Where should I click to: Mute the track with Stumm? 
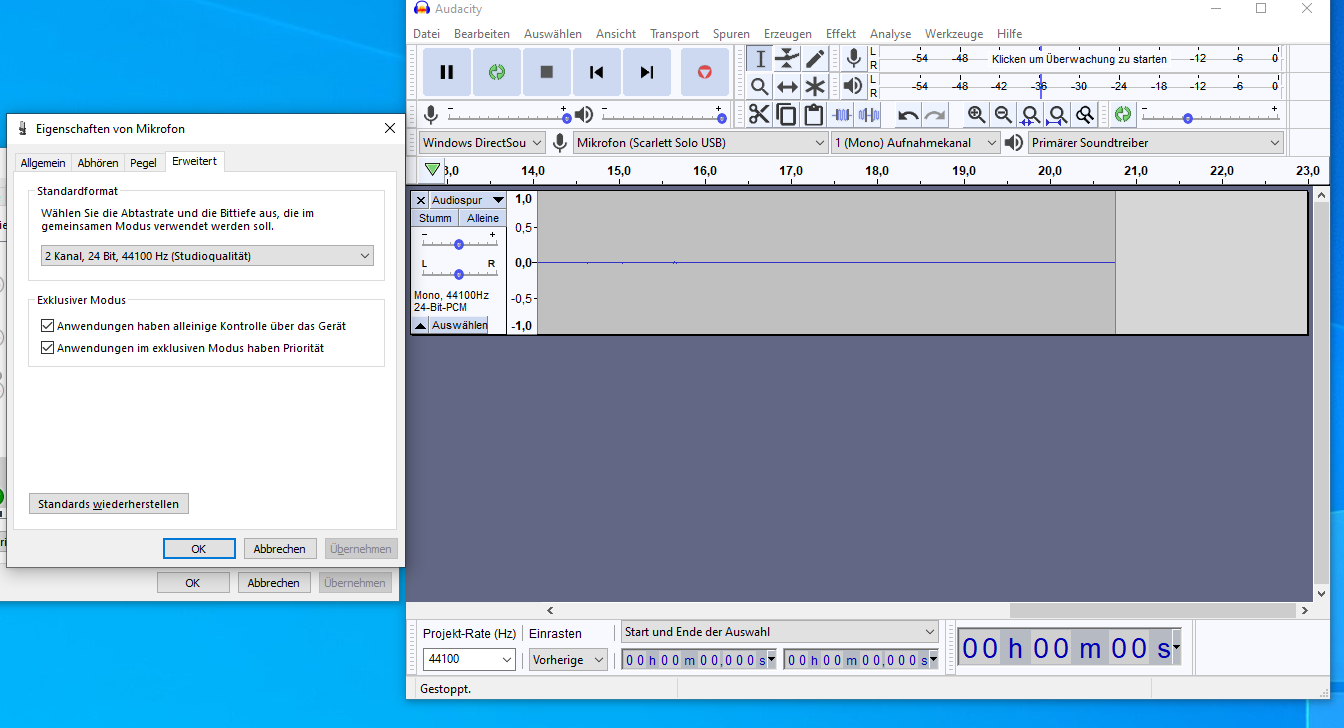click(x=435, y=218)
